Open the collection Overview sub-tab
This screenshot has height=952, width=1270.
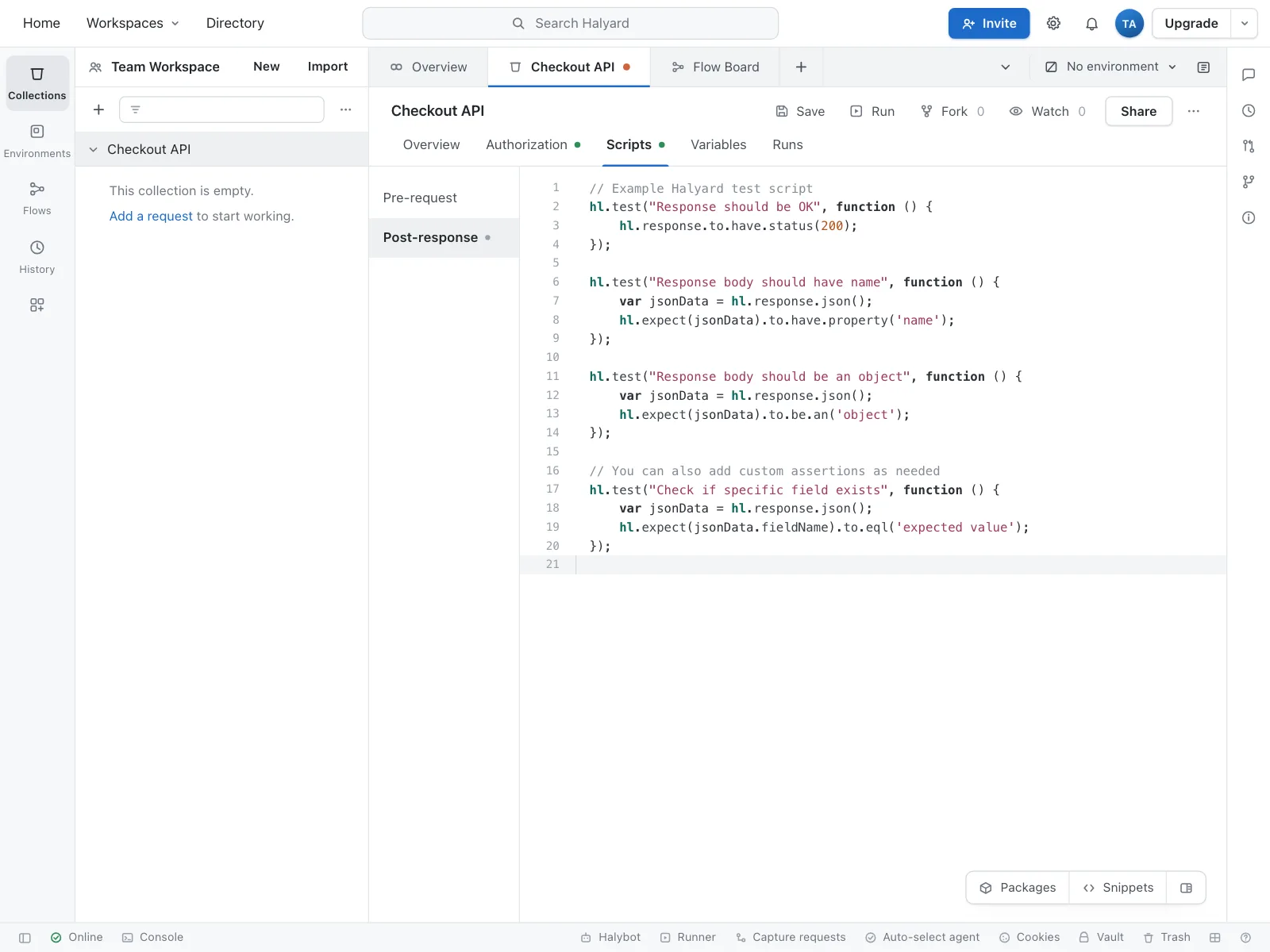click(x=431, y=144)
